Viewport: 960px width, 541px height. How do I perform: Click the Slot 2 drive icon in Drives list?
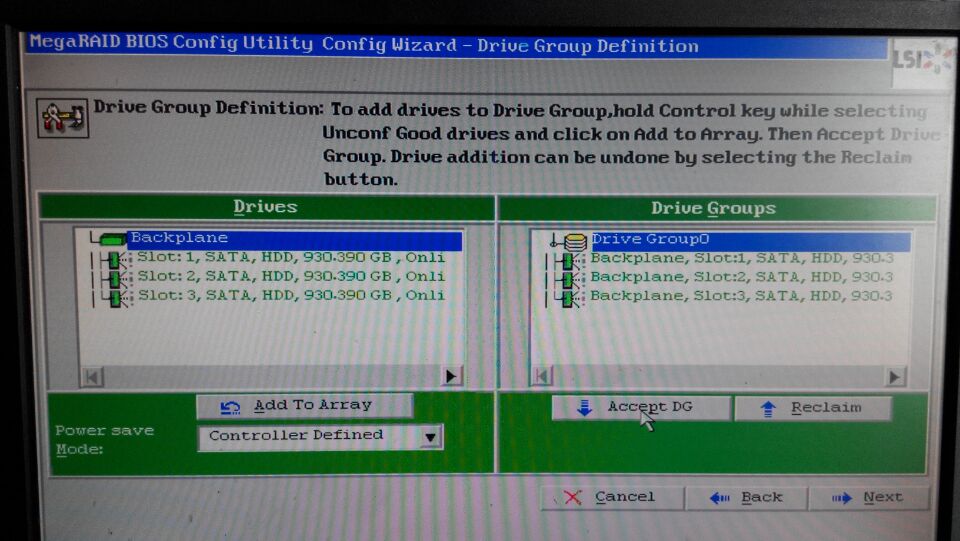114,278
